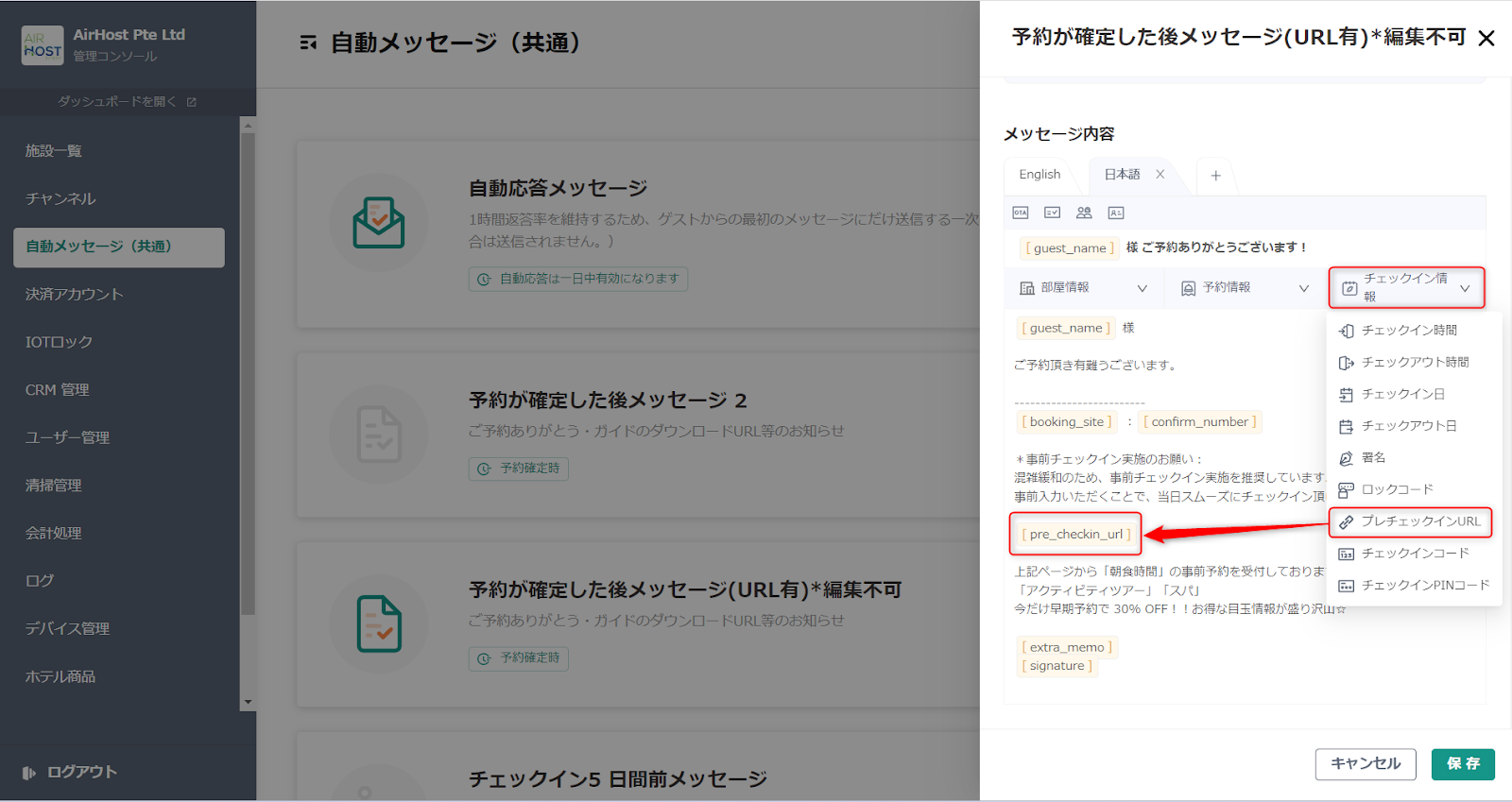Click 予約確定時 badge under 予約が確定した後メッセージ(URL有)
1512x802 pixels.
(519, 658)
